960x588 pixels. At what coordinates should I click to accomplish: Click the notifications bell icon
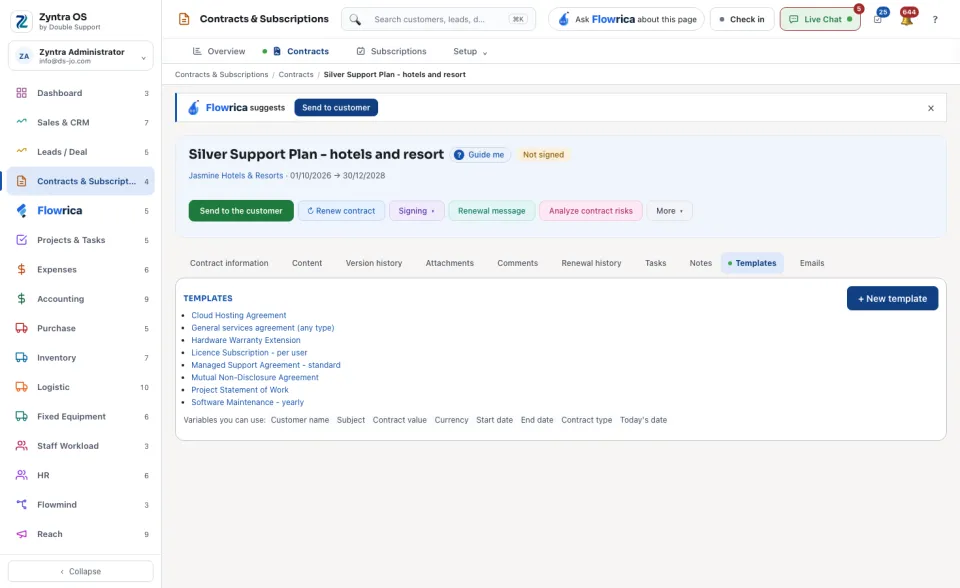pos(907,19)
